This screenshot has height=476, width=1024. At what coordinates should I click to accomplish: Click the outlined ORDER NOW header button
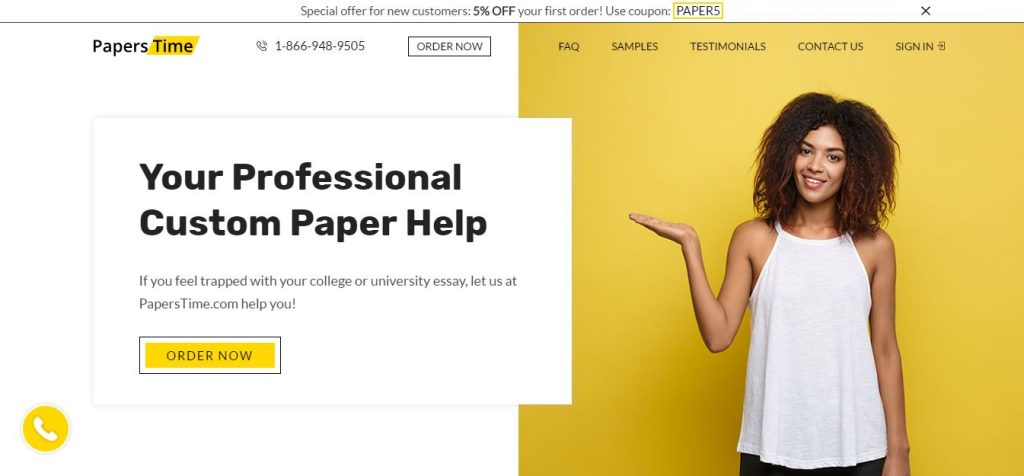click(449, 46)
